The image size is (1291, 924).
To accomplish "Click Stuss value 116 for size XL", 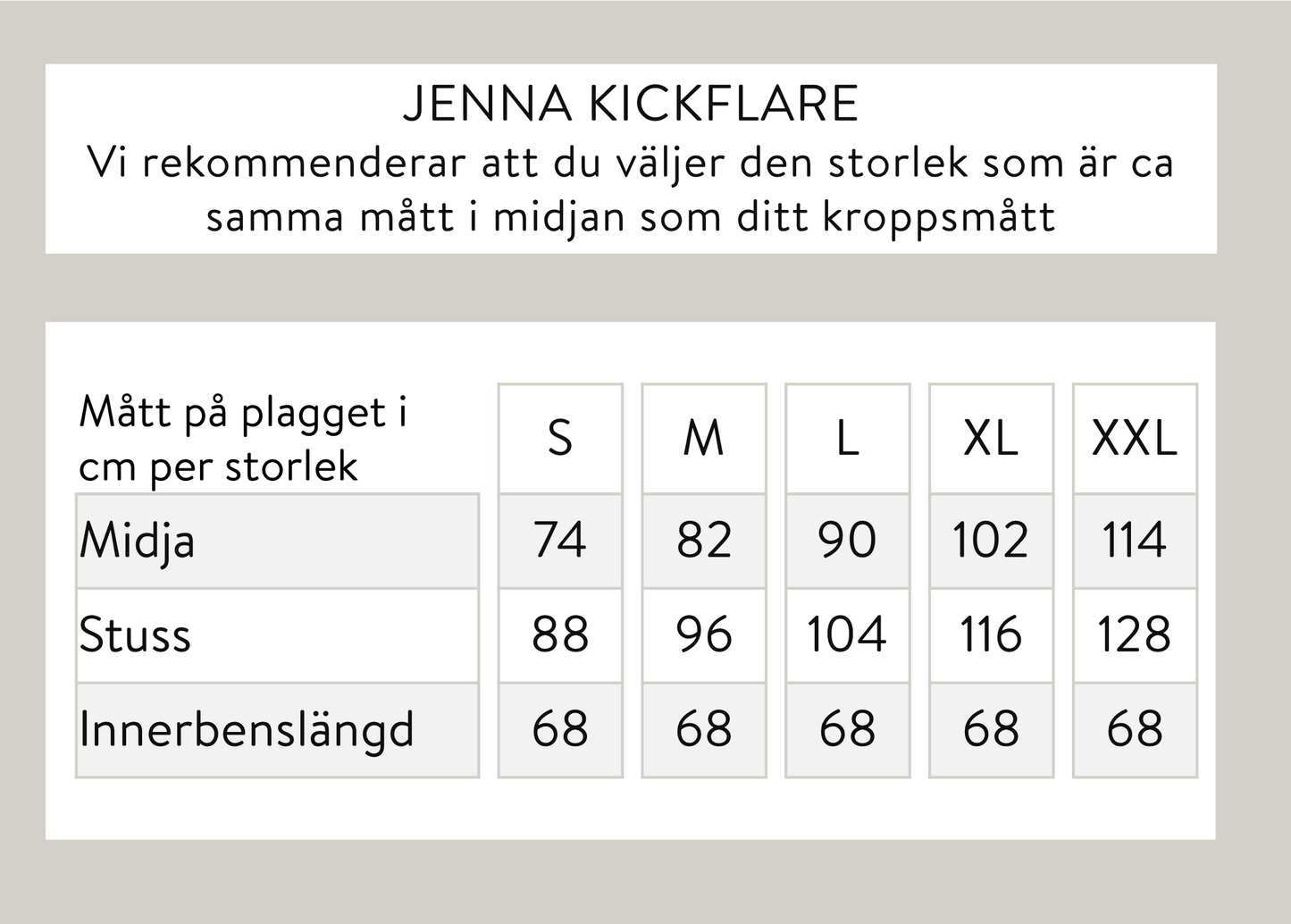I will tap(991, 635).
